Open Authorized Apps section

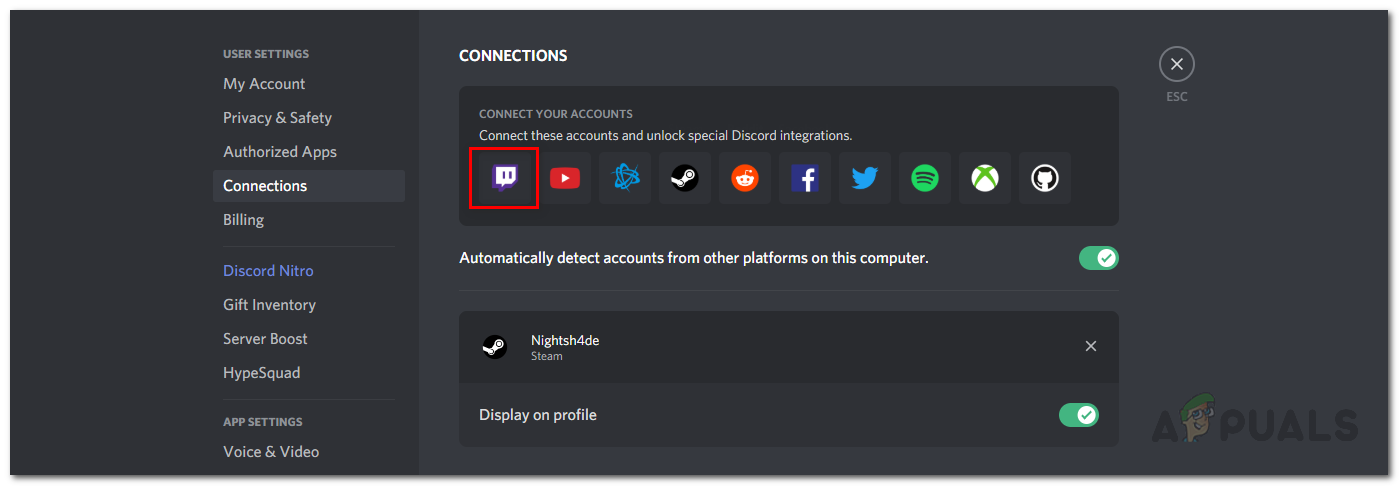pyautogui.click(x=280, y=152)
